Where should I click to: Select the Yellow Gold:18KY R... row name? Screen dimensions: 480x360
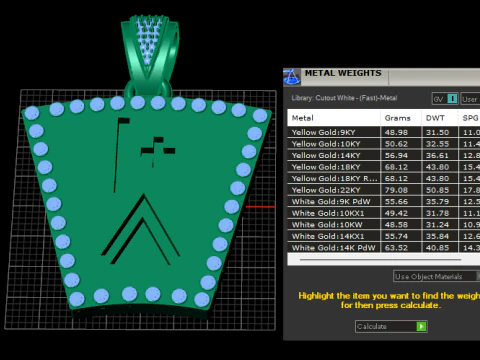tap(334, 178)
